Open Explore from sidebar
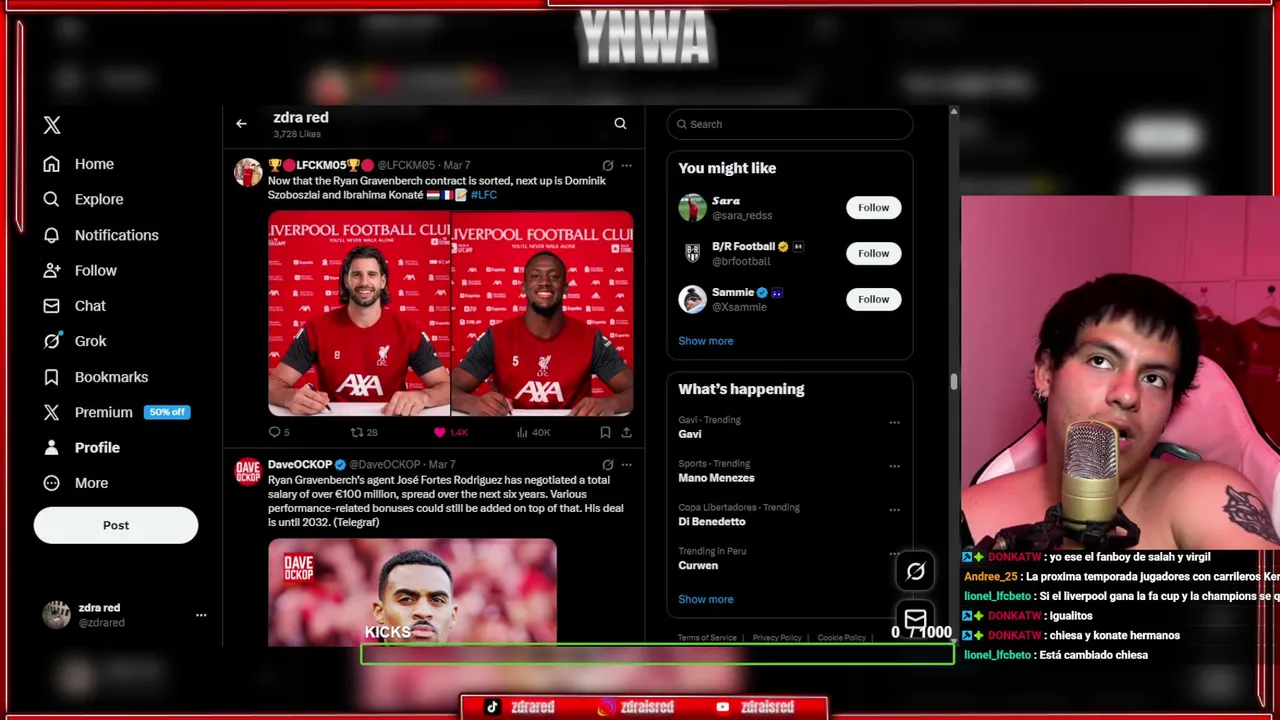 click(84, 199)
